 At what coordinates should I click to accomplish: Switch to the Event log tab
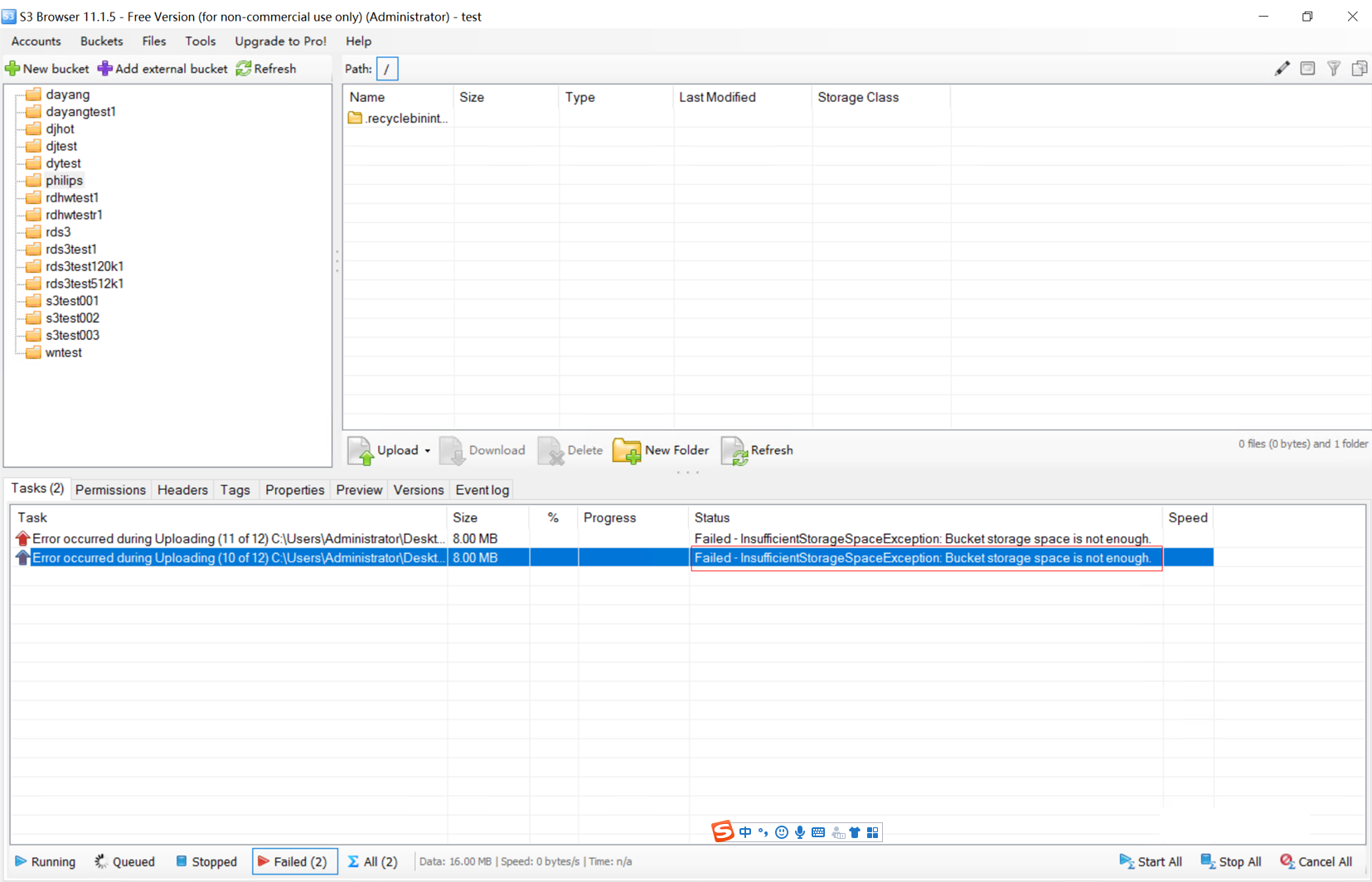tap(482, 490)
